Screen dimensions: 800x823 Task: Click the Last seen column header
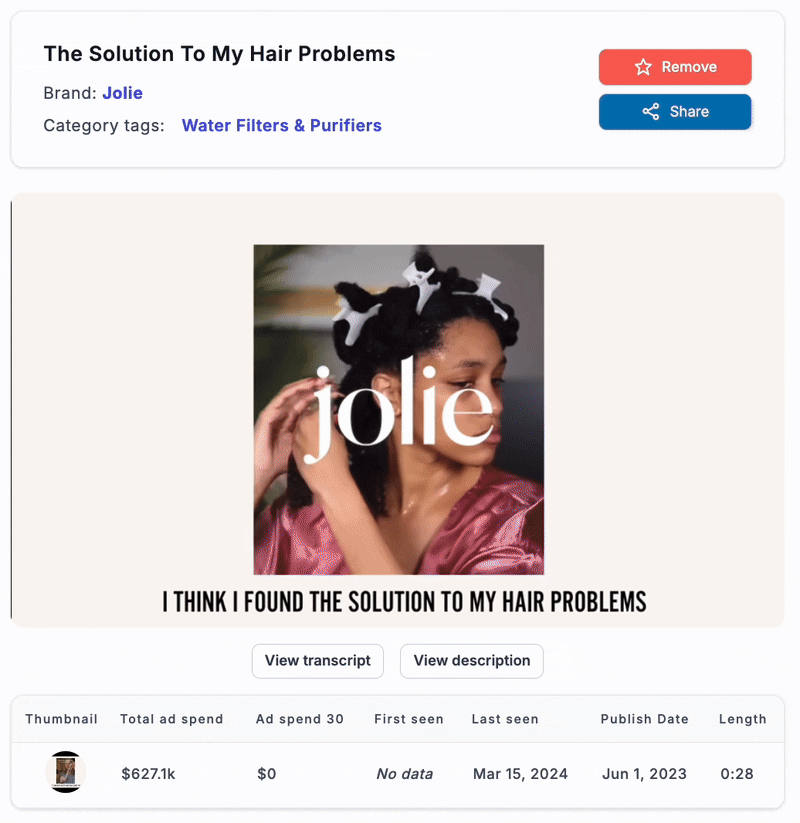pyautogui.click(x=505, y=719)
